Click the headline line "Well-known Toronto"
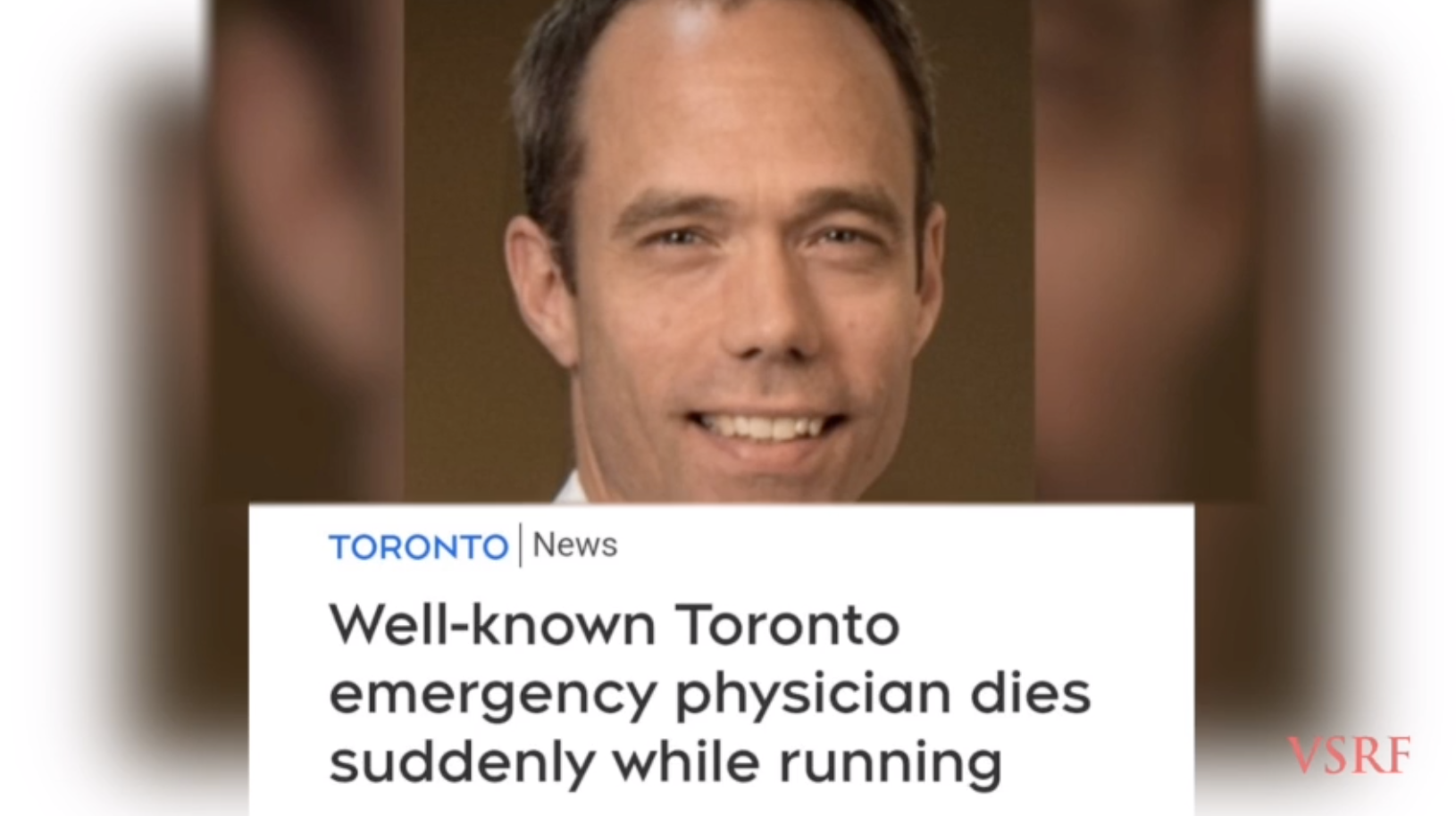 (615, 624)
